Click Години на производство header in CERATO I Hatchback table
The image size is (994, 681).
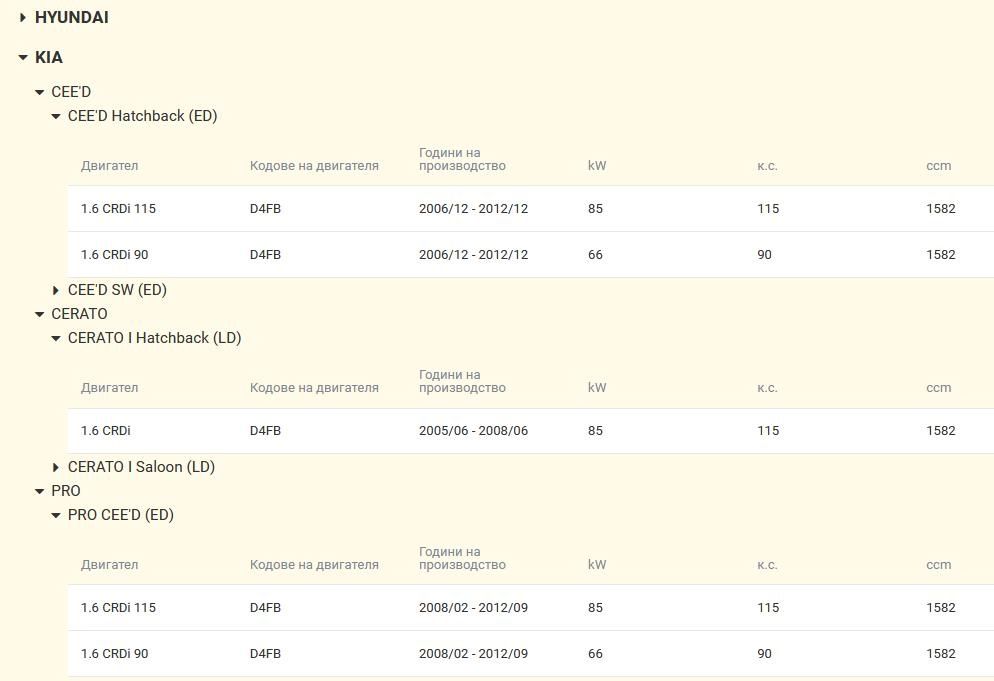[462, 381]
